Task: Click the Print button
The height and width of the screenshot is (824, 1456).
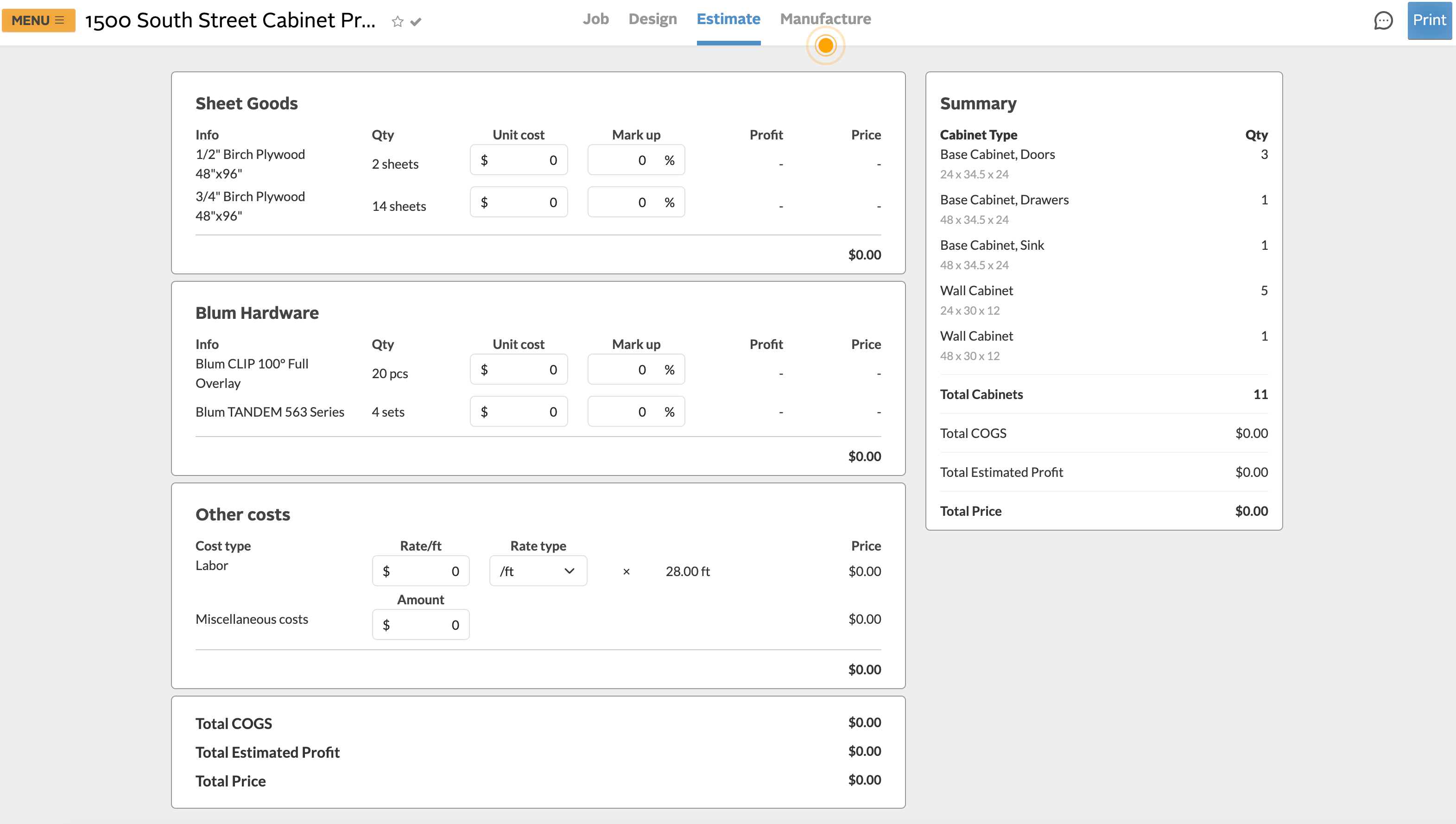Action: [x=1429, y=20]
